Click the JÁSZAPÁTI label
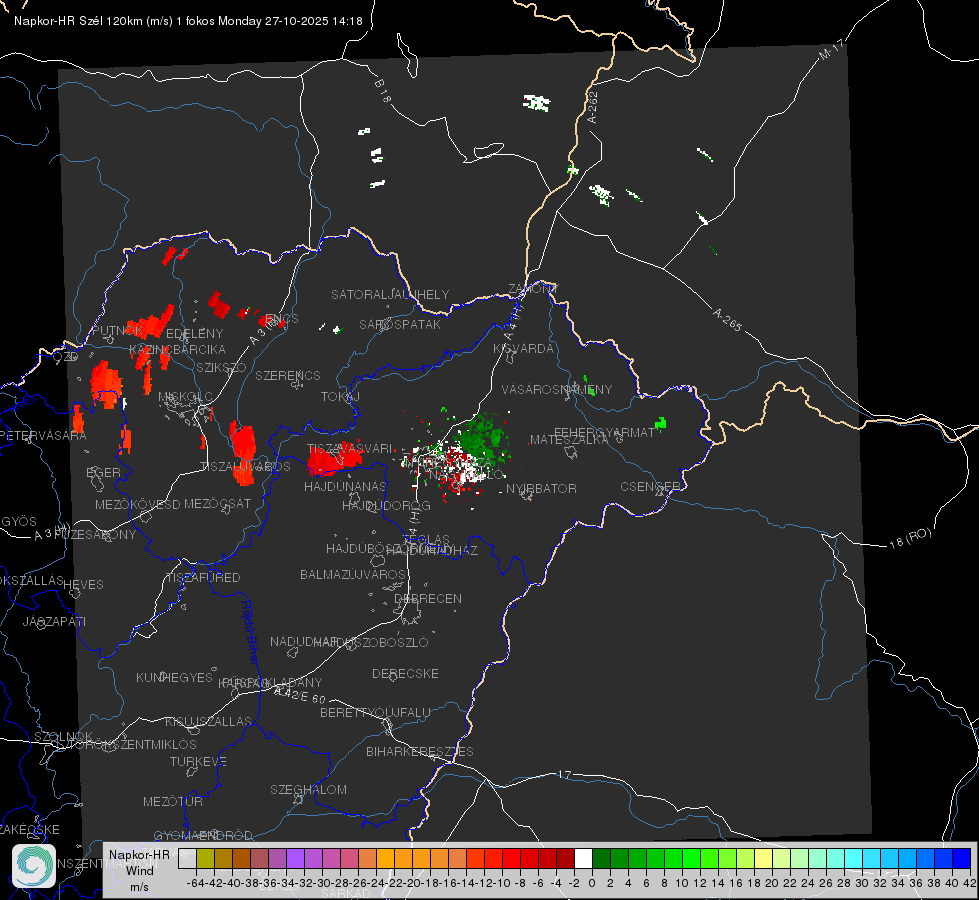Image resolution: width=979 pixels, height=900 pixels. 54,621
